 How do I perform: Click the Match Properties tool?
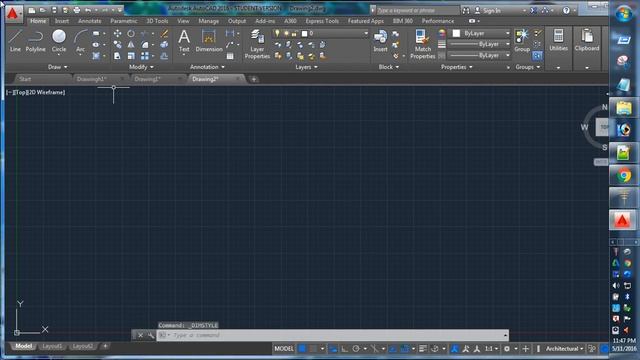(x=422, y=44)
